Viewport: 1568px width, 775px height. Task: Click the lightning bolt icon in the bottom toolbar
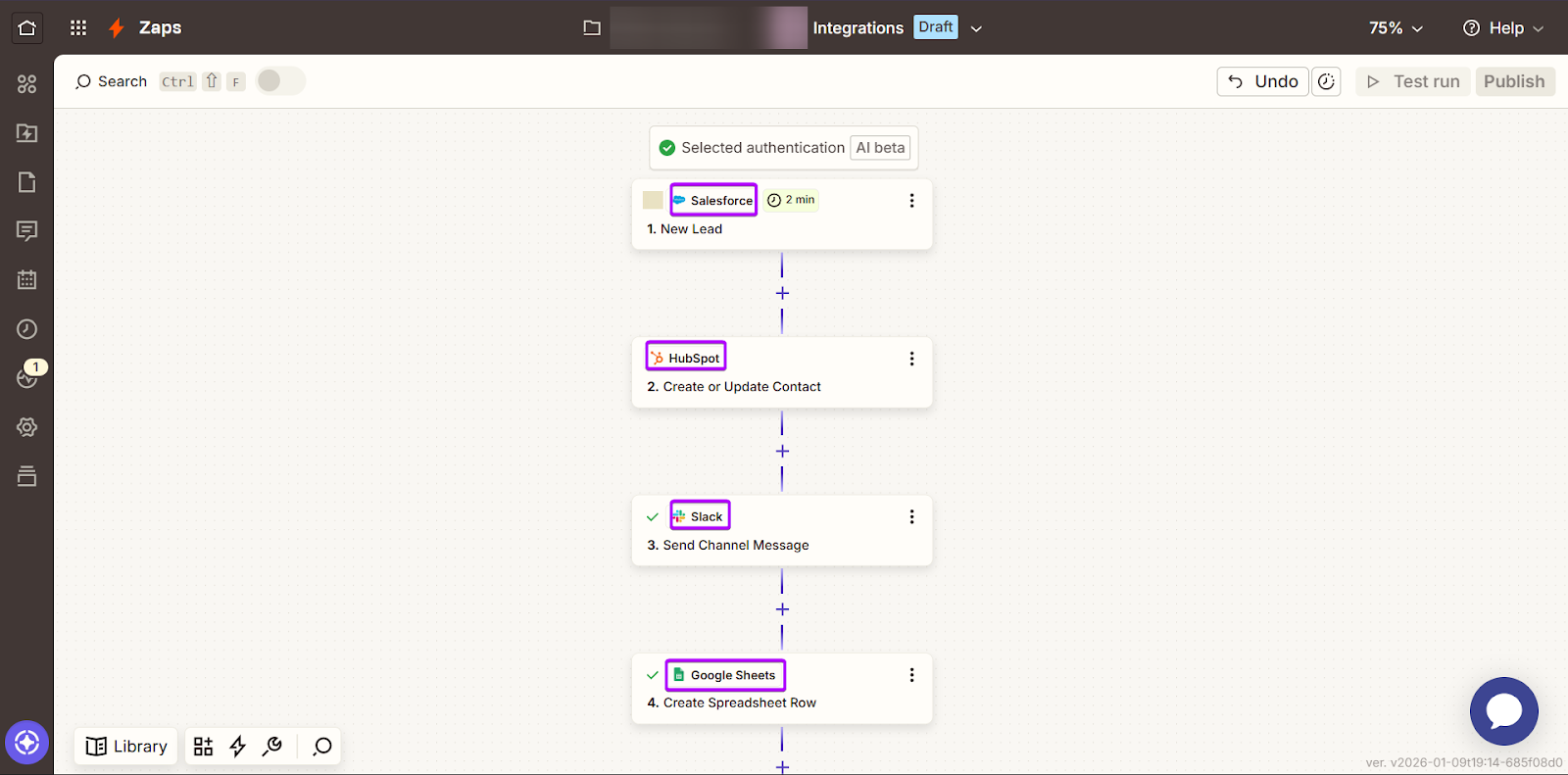(x=237, y=747)
